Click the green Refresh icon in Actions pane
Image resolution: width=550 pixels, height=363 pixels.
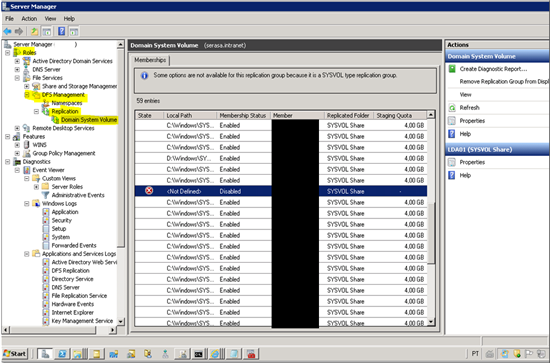[x=452, y=108]
